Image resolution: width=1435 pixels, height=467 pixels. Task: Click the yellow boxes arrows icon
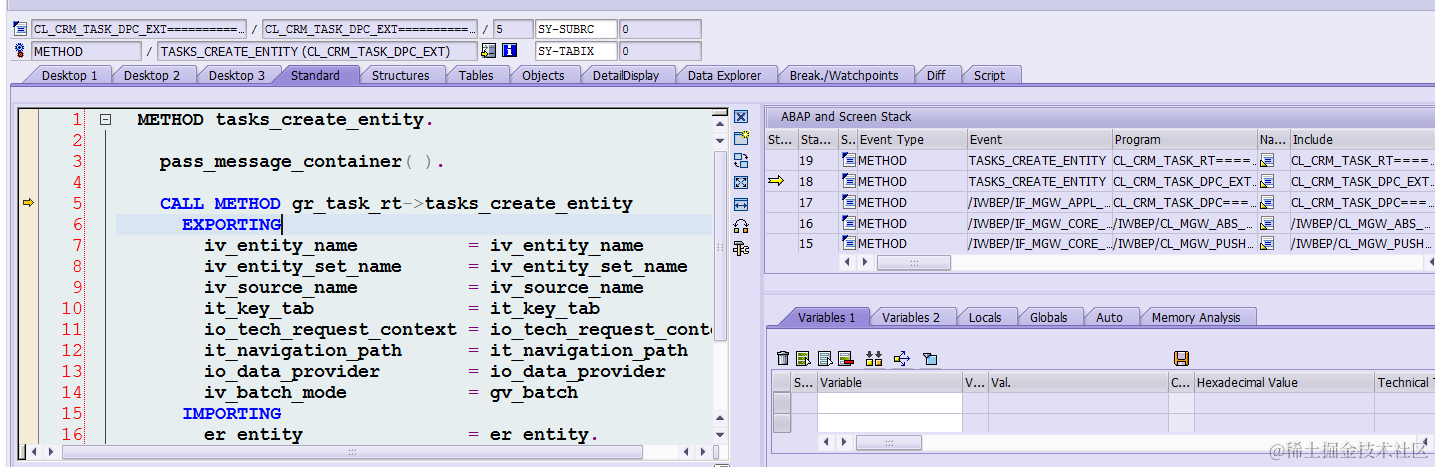point(874,358)
